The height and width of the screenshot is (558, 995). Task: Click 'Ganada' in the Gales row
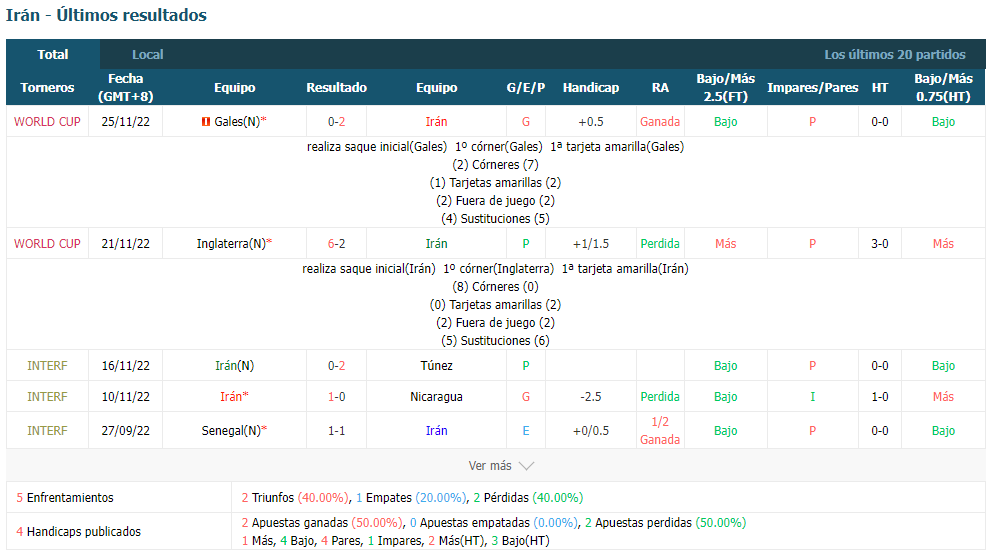(660, 122)
